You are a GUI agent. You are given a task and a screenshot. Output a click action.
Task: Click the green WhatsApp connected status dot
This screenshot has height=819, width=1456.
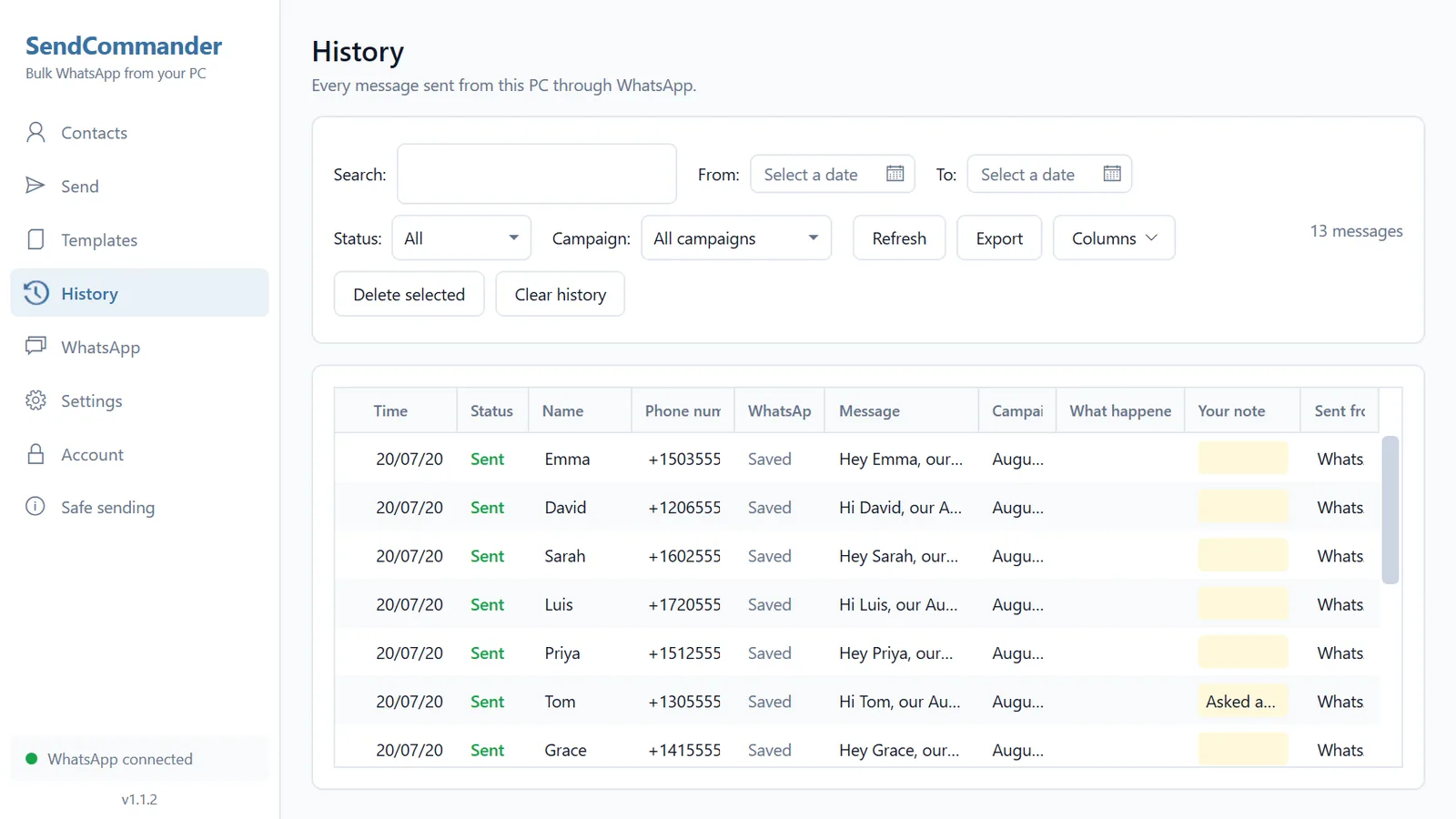pos(32,759)
